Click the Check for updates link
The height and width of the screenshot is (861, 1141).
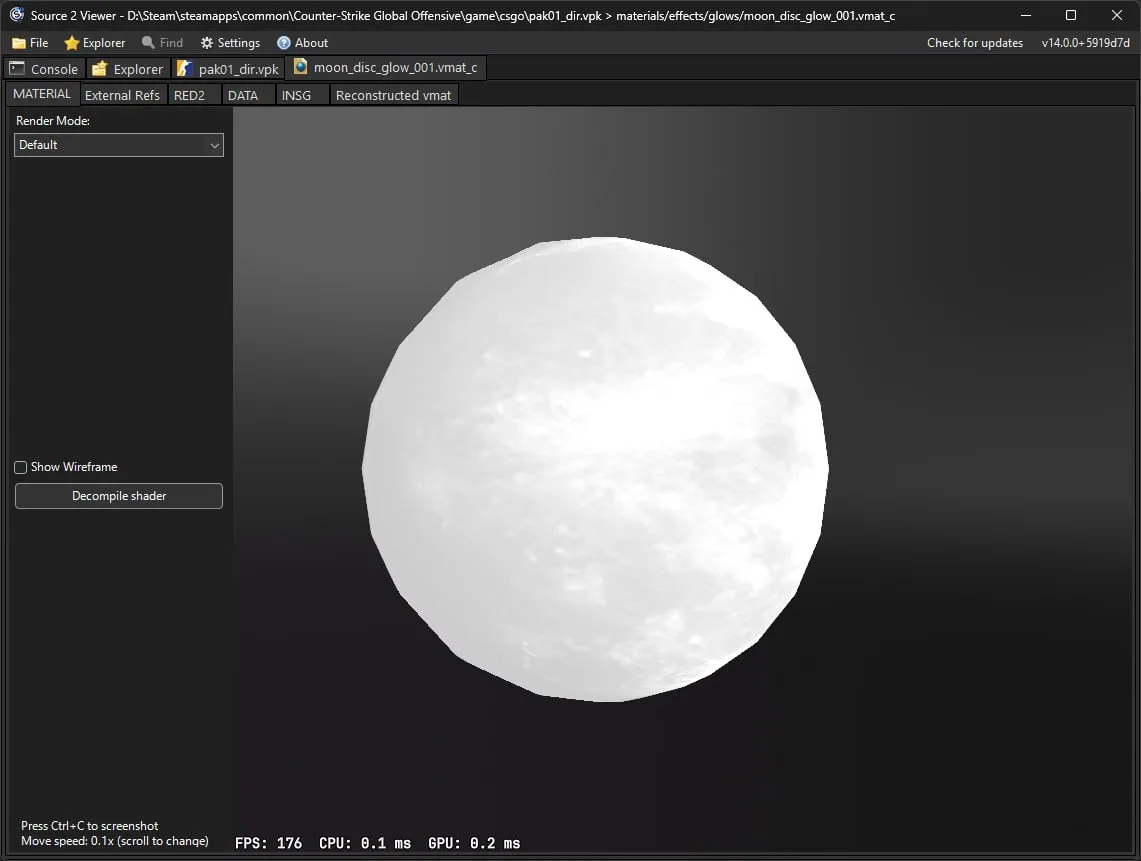tap(974, 43)
